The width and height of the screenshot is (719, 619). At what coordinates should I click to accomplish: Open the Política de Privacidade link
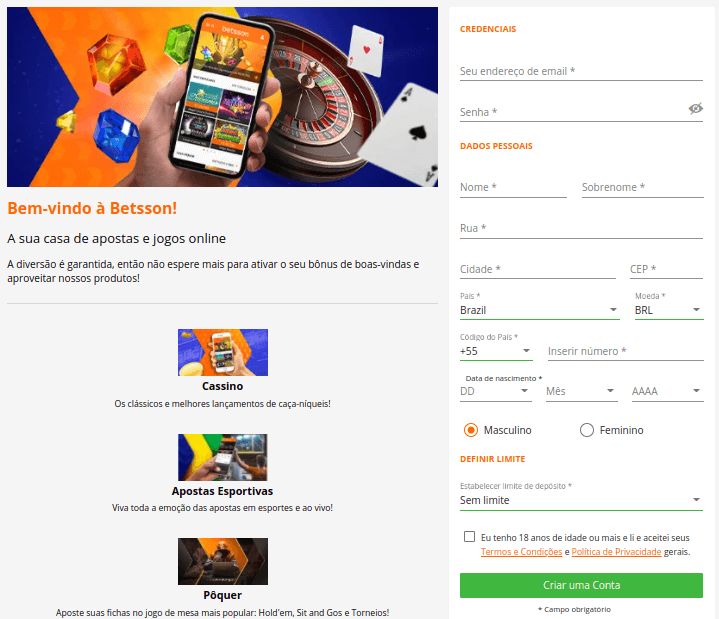coord(616,552)
